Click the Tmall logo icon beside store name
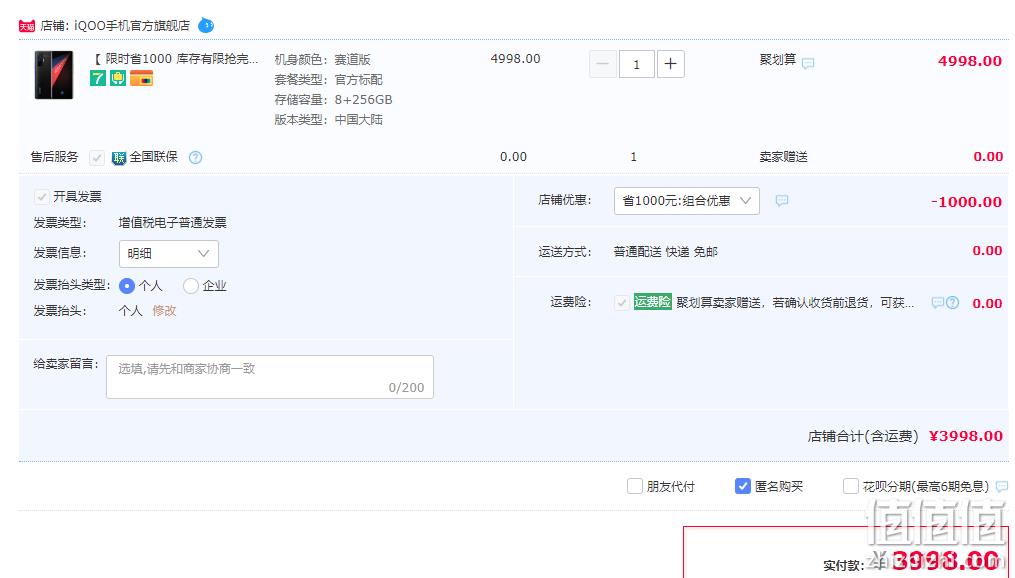The height and width of the screenshot is (578, 1015). click(x=27, y=26)
